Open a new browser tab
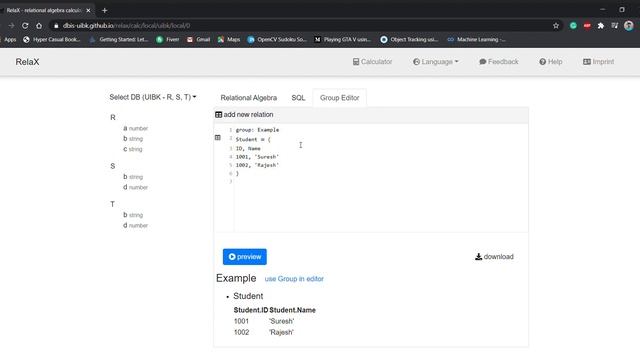The image size is (640, 360). [x=104, y=10]
